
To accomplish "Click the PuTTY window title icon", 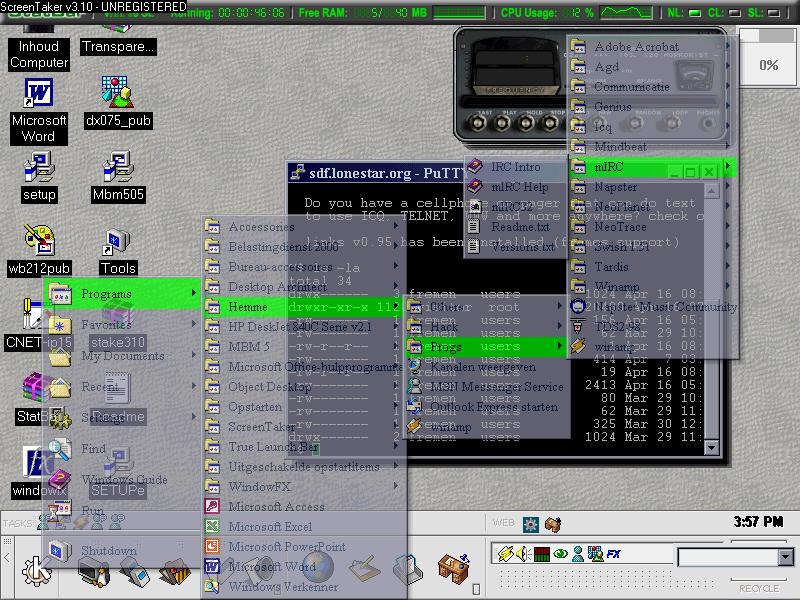I will pos(297,173).
